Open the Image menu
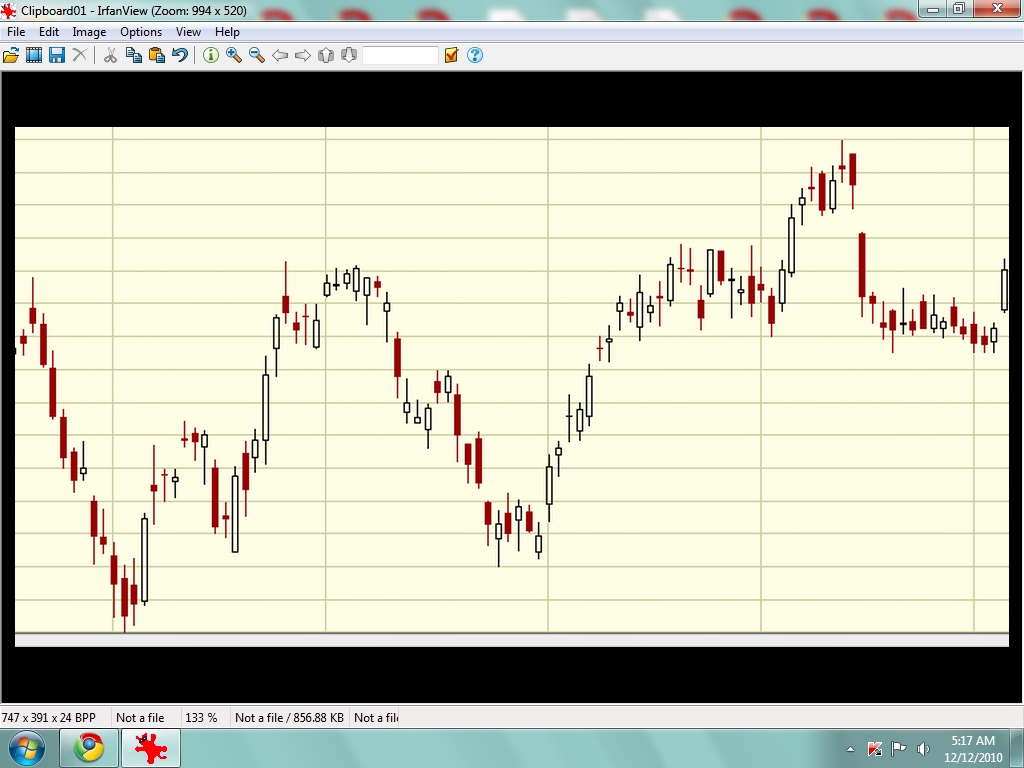 89,32
